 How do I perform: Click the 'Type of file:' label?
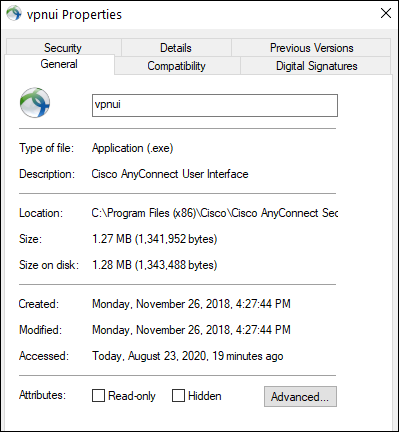point(46,148)
